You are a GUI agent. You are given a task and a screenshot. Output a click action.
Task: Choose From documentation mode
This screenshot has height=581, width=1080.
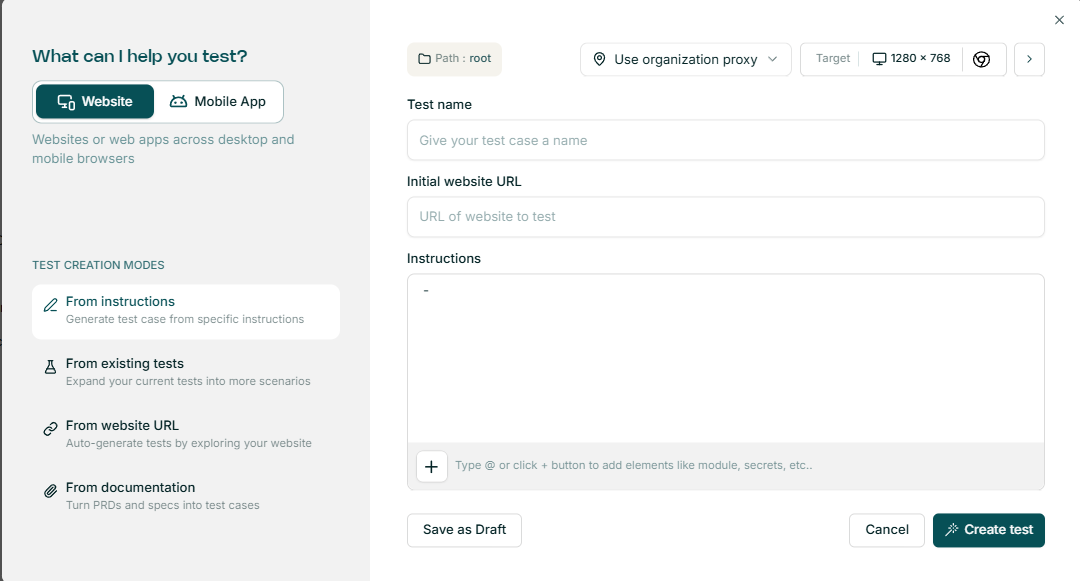[186, 496]
